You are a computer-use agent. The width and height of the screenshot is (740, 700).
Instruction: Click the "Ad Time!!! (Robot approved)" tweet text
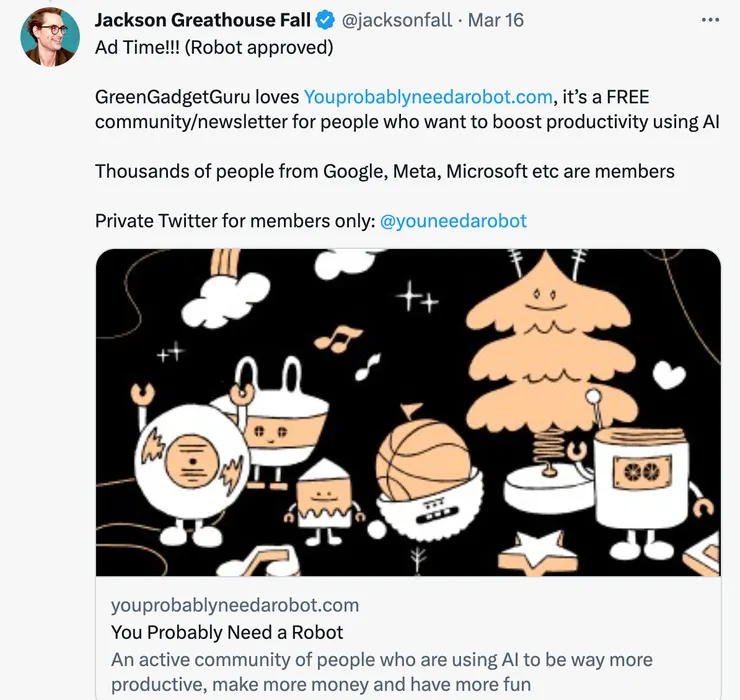pos(214,47)
